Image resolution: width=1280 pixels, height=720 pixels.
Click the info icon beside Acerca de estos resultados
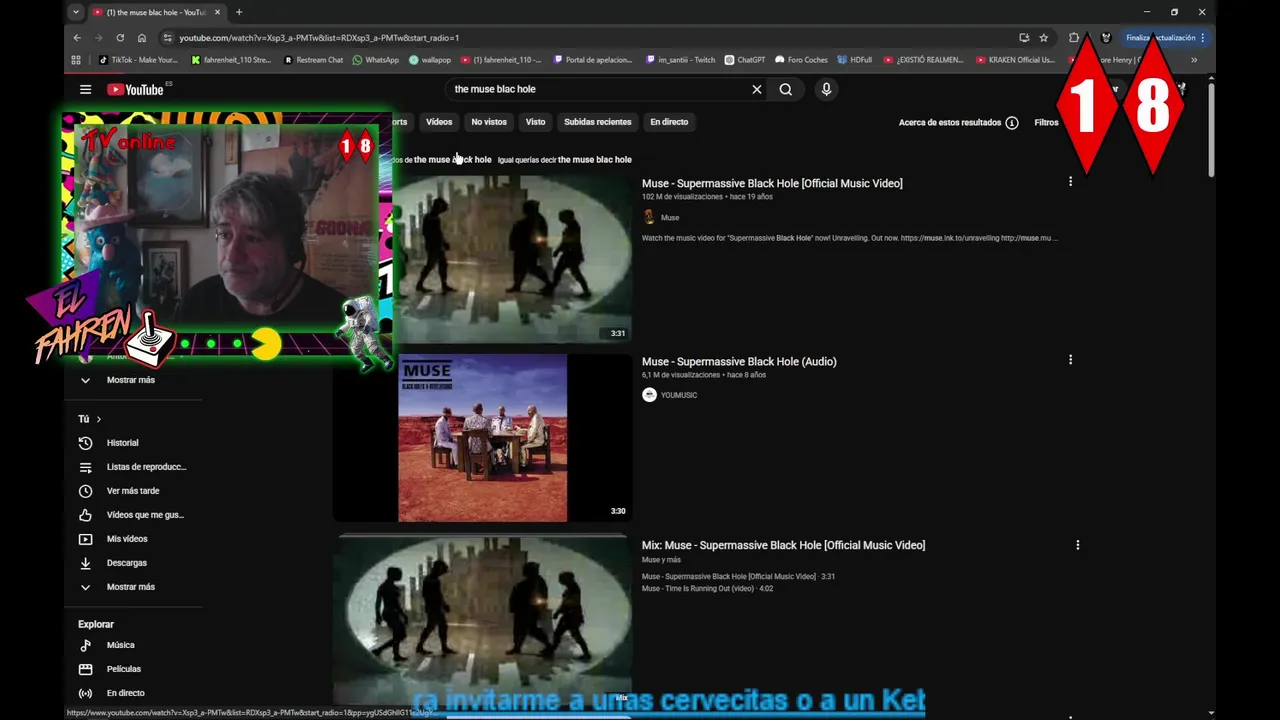1012,123
